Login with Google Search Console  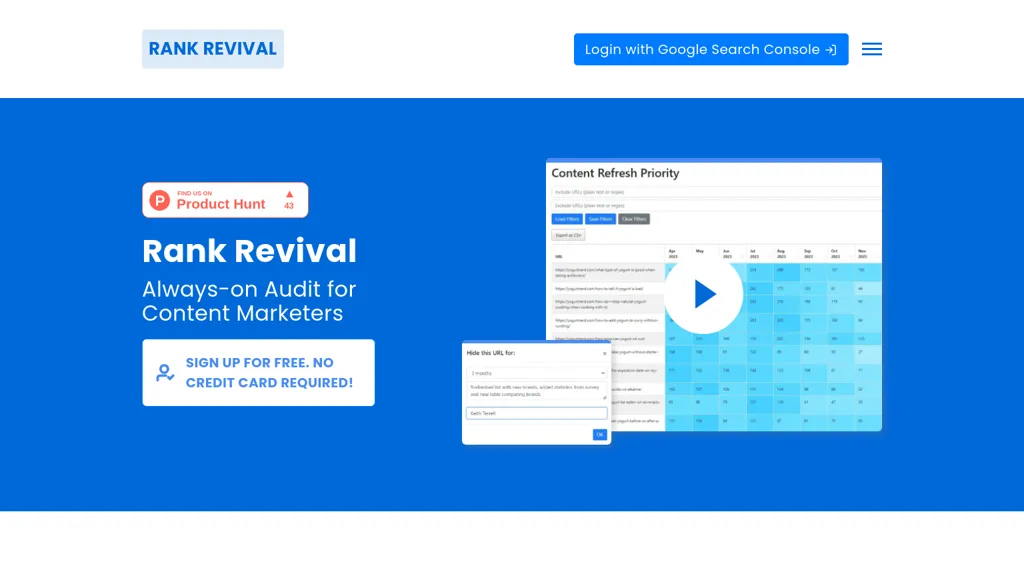click(711, 50)
